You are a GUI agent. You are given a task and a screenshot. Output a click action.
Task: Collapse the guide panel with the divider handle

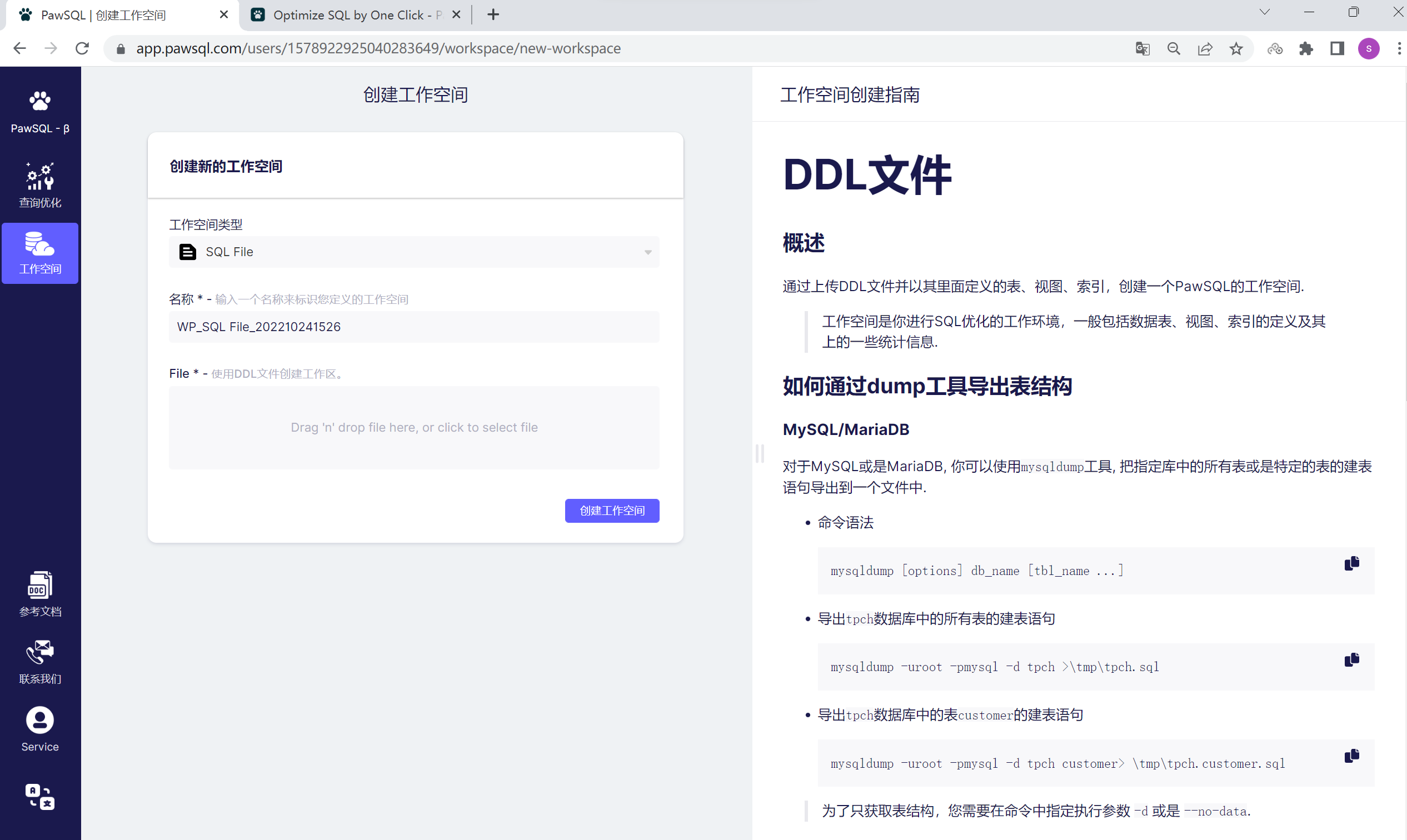click(760, 453)
